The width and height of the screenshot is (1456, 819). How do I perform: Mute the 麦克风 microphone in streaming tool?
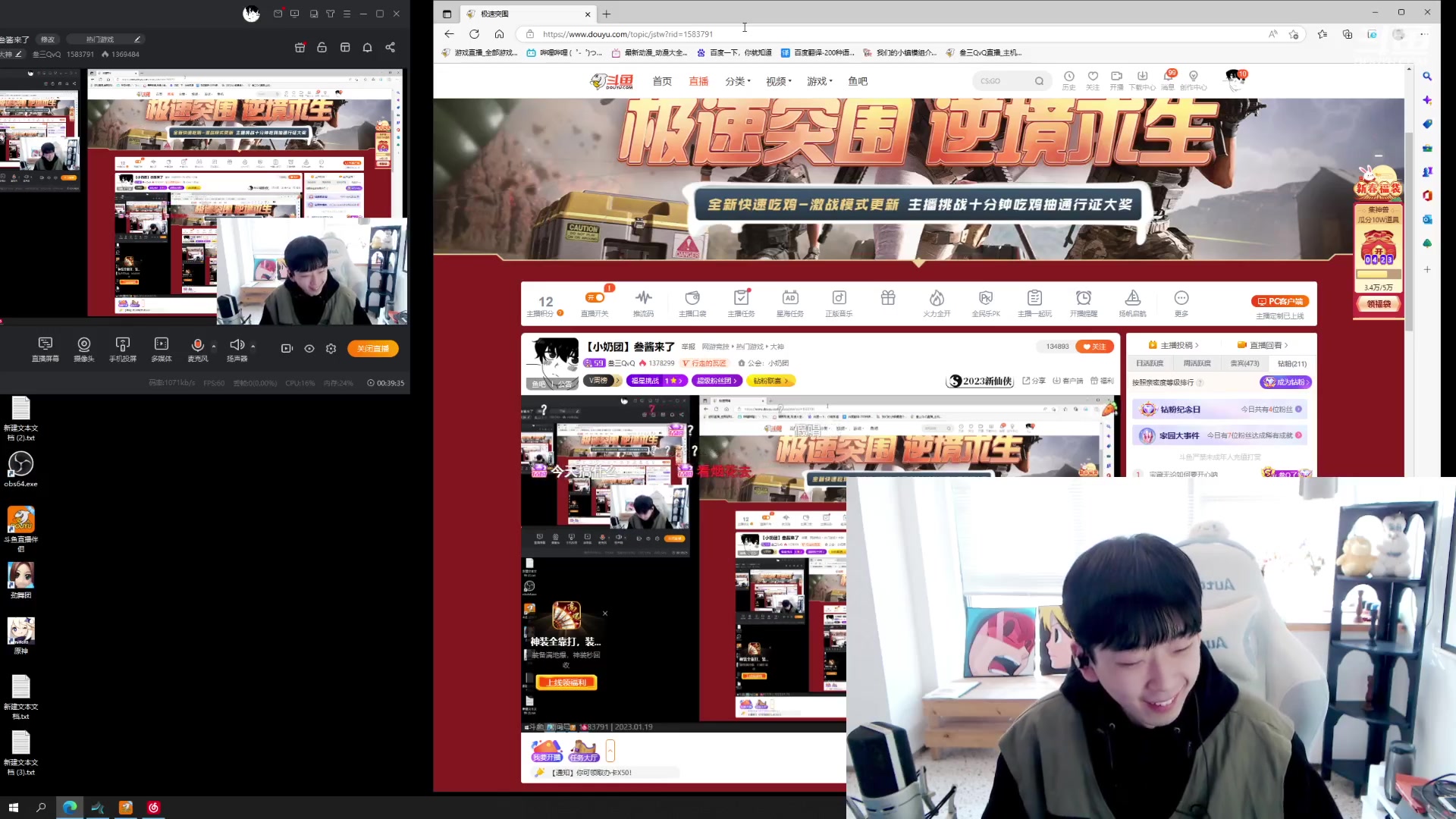[198, 349]
